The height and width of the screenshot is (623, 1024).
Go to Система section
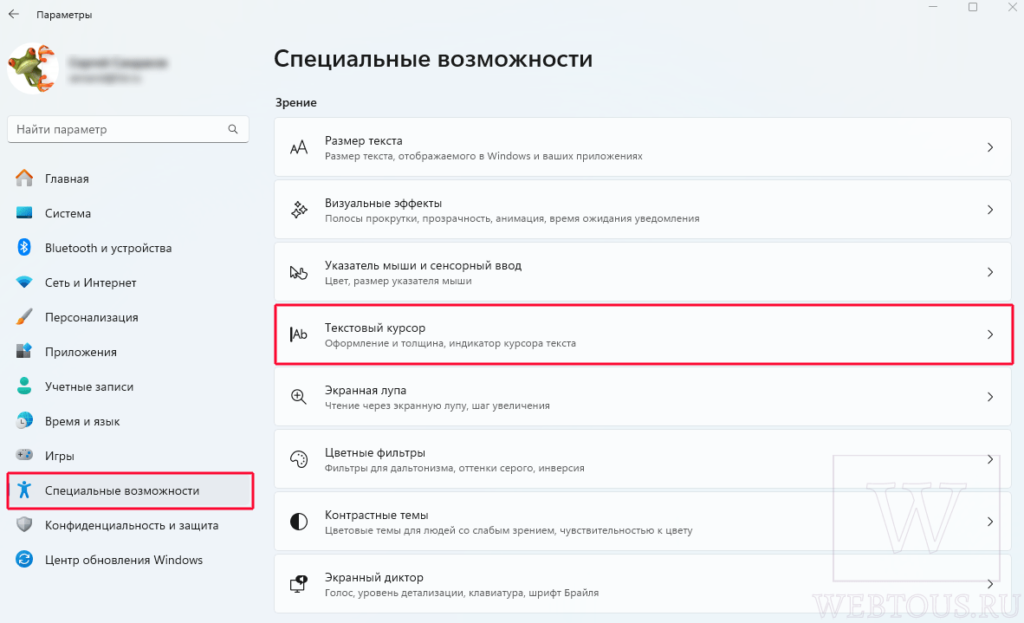[129, 213]
